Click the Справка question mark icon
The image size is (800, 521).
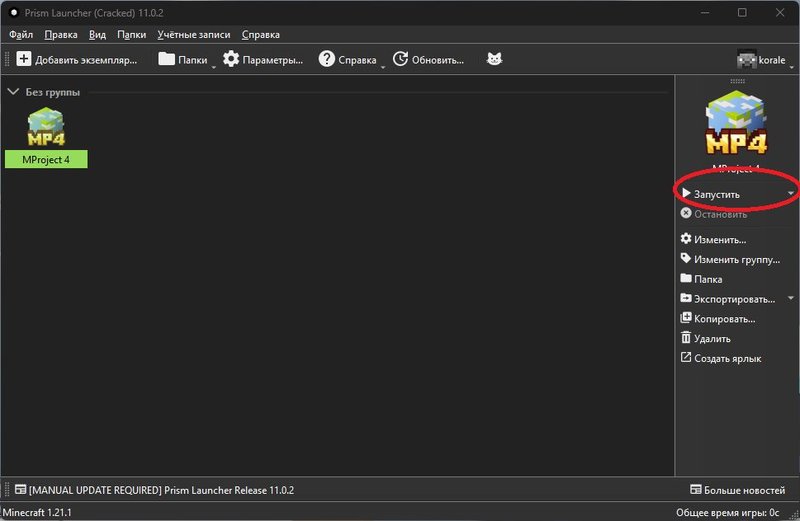click(327, 59)
